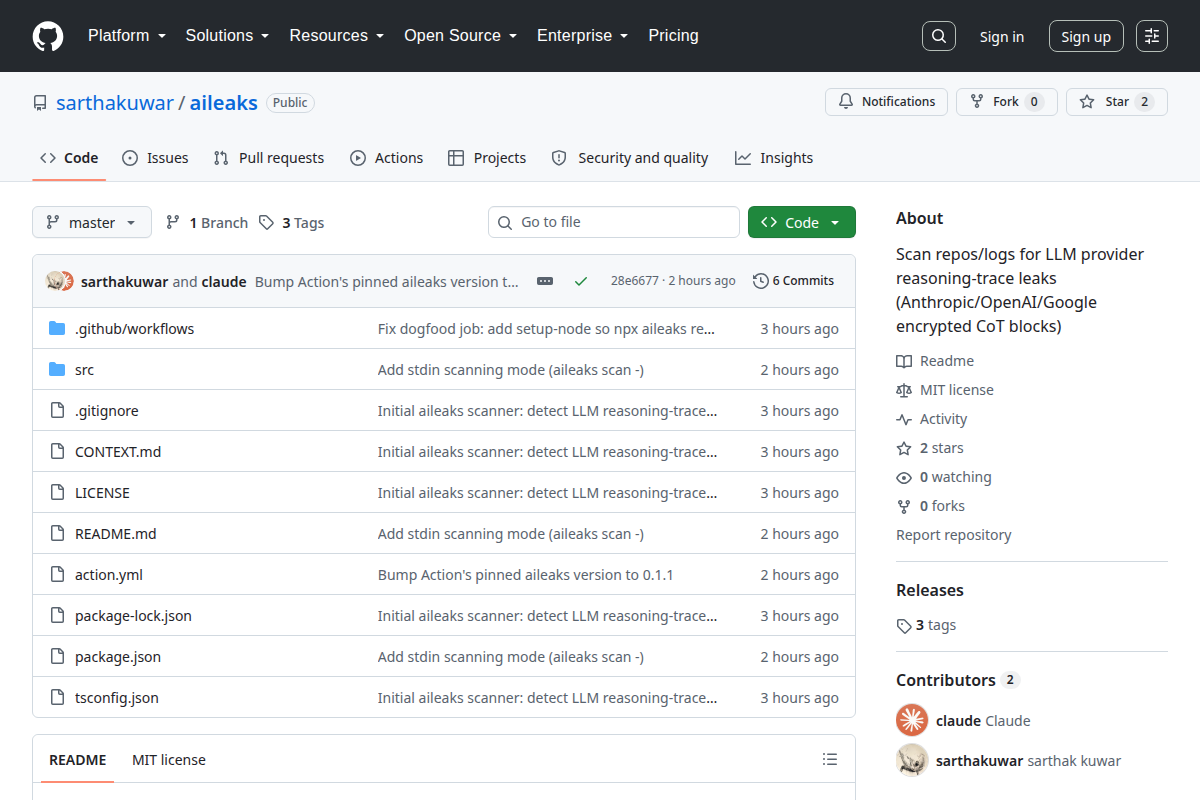The image size is (1200, 800).
Task: Open the README.md file
Action: point(116,534)
